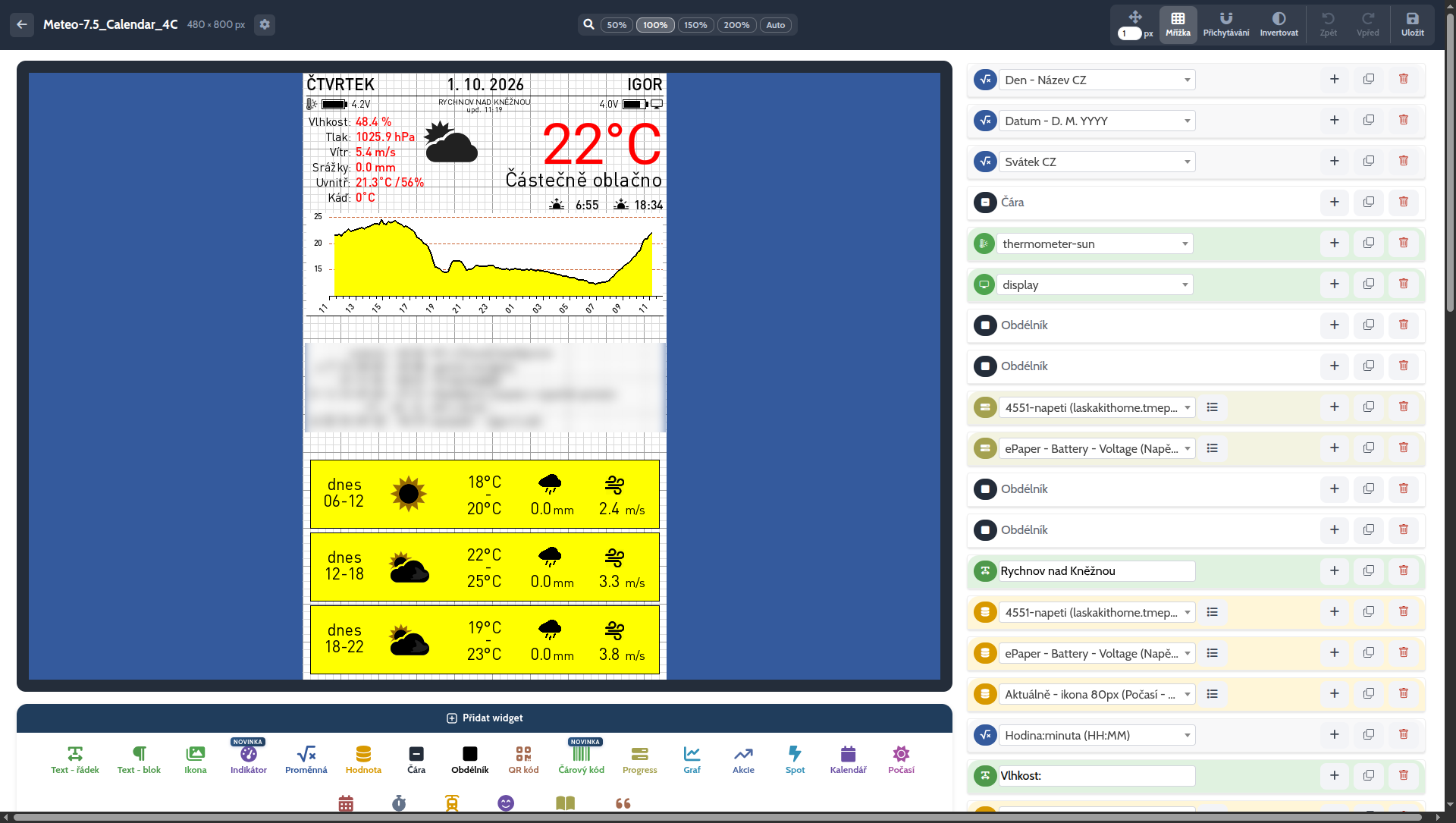The image size is (1456, 823).
Task: Click the horizontal scrollbar at the bottom
Action: point(717,817)
